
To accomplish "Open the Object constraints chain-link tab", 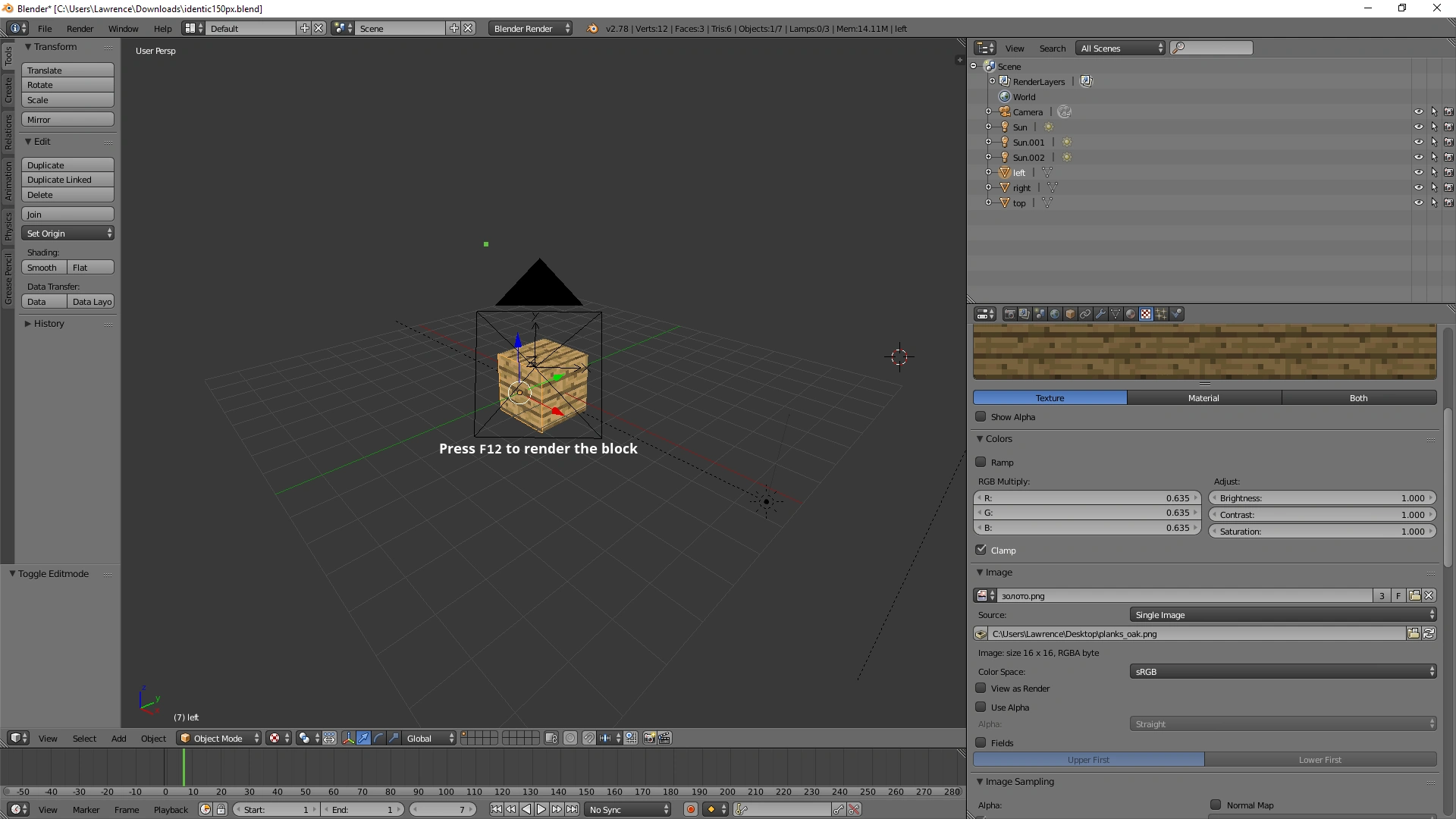I will pyautogui.click(x=1085, y=314).
